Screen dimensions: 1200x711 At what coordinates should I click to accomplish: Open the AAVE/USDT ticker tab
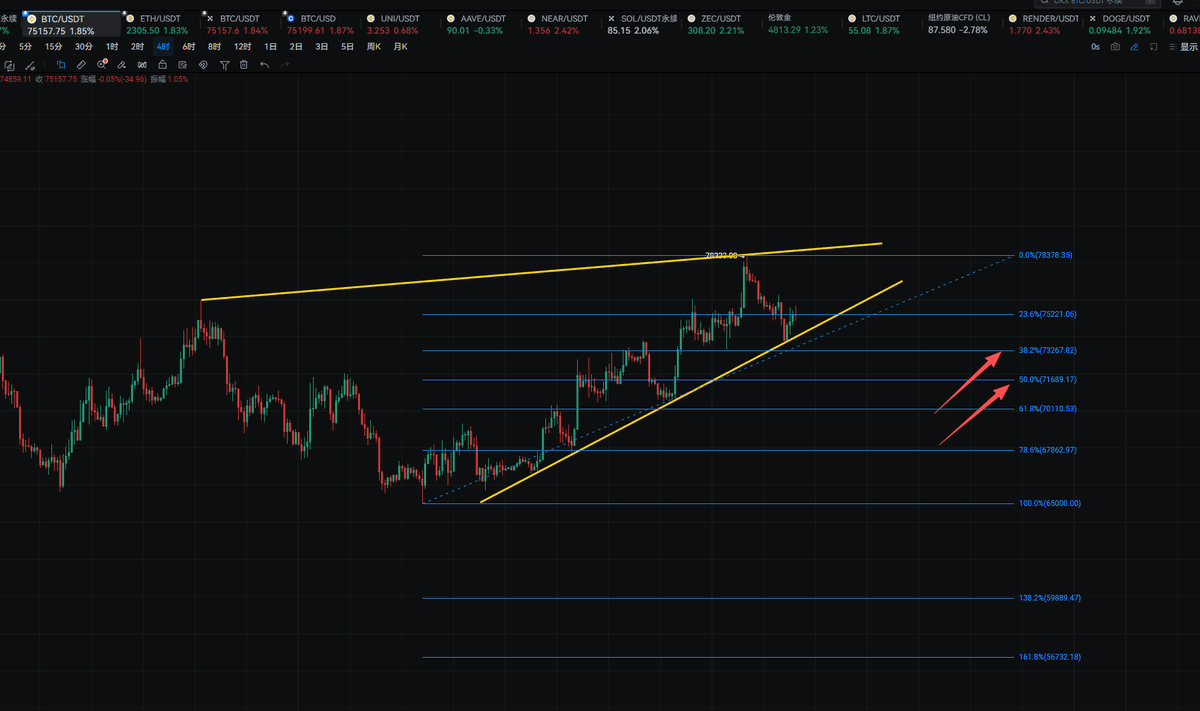pos(481,25)
